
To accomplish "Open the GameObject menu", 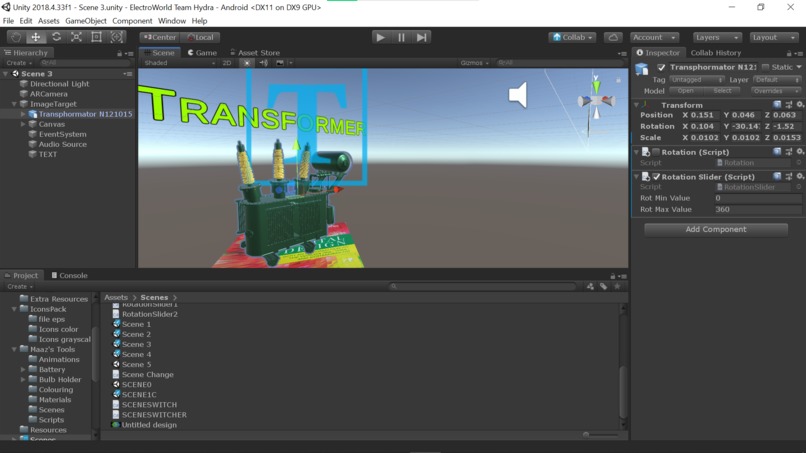I will pos(86,21).
